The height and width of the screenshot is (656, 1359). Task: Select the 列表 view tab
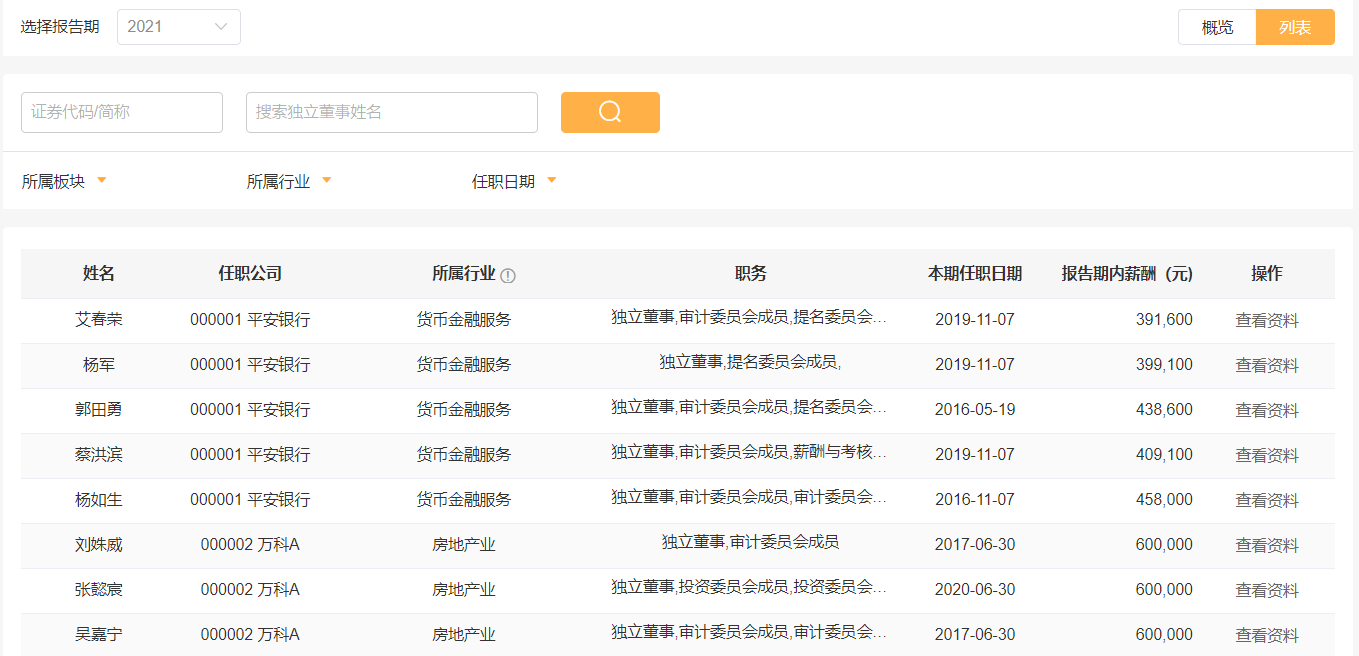point(1295,27)
